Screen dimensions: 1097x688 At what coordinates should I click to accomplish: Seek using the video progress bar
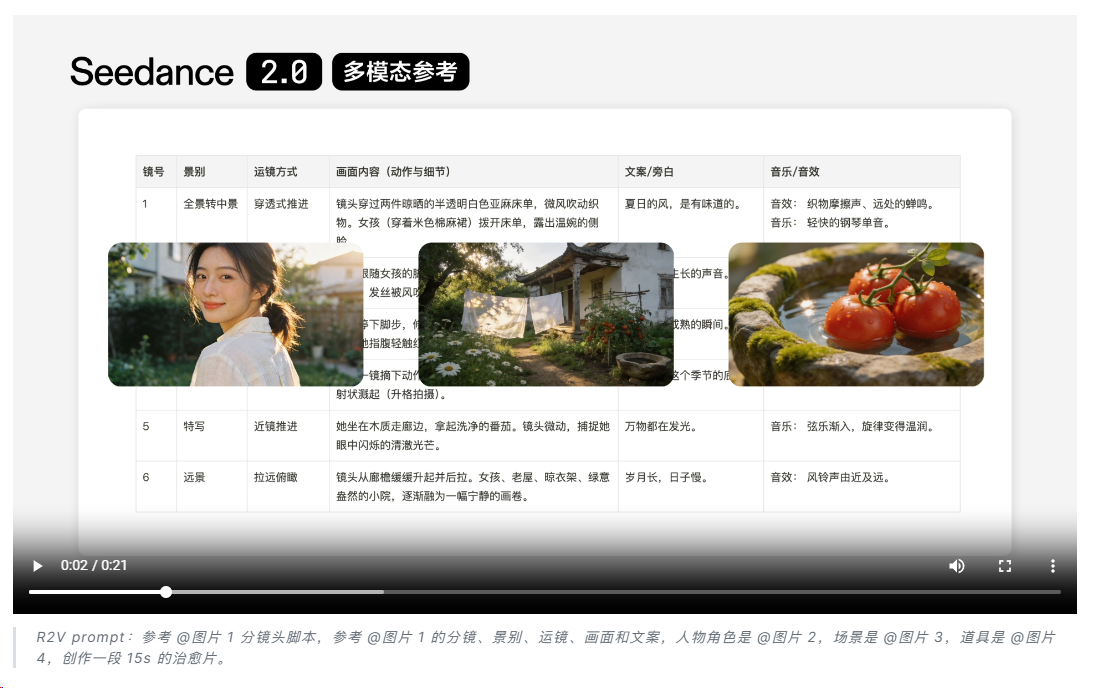point(544,592)
